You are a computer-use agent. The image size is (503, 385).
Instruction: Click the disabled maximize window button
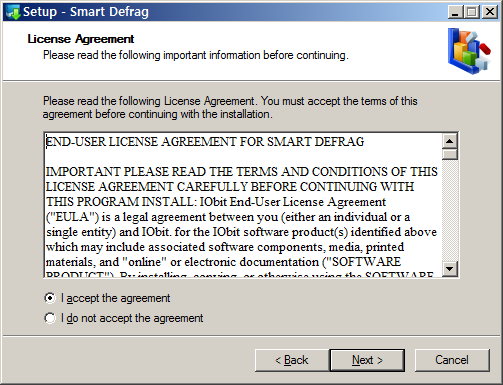pos(472,12)
